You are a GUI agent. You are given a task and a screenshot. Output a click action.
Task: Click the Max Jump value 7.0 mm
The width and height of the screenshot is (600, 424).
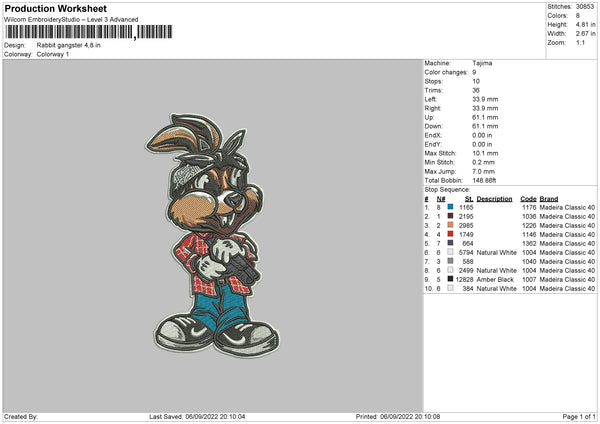pos(484,171)
